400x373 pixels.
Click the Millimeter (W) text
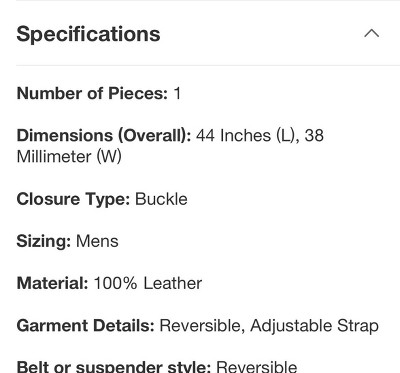click(69, 157)
